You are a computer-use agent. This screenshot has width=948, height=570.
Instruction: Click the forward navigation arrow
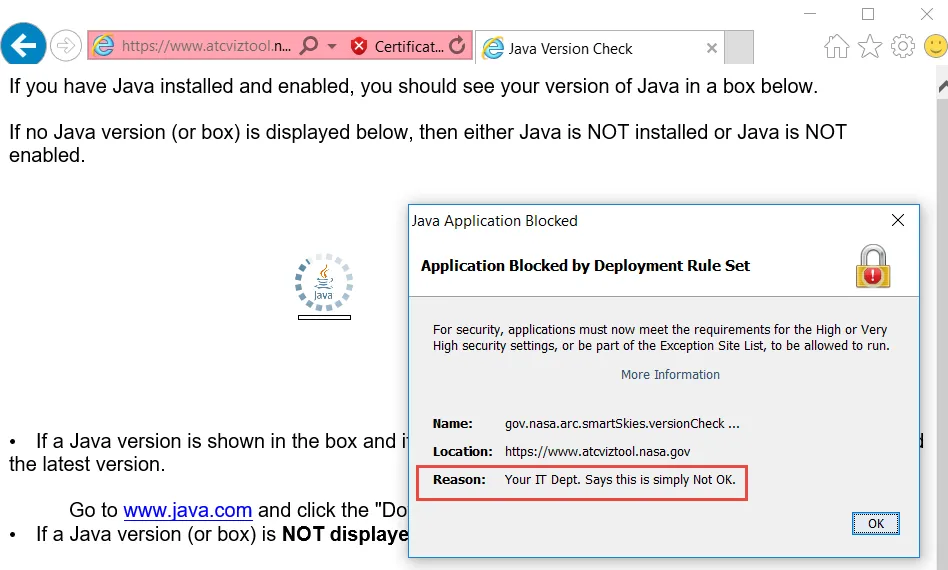point(65,45)
